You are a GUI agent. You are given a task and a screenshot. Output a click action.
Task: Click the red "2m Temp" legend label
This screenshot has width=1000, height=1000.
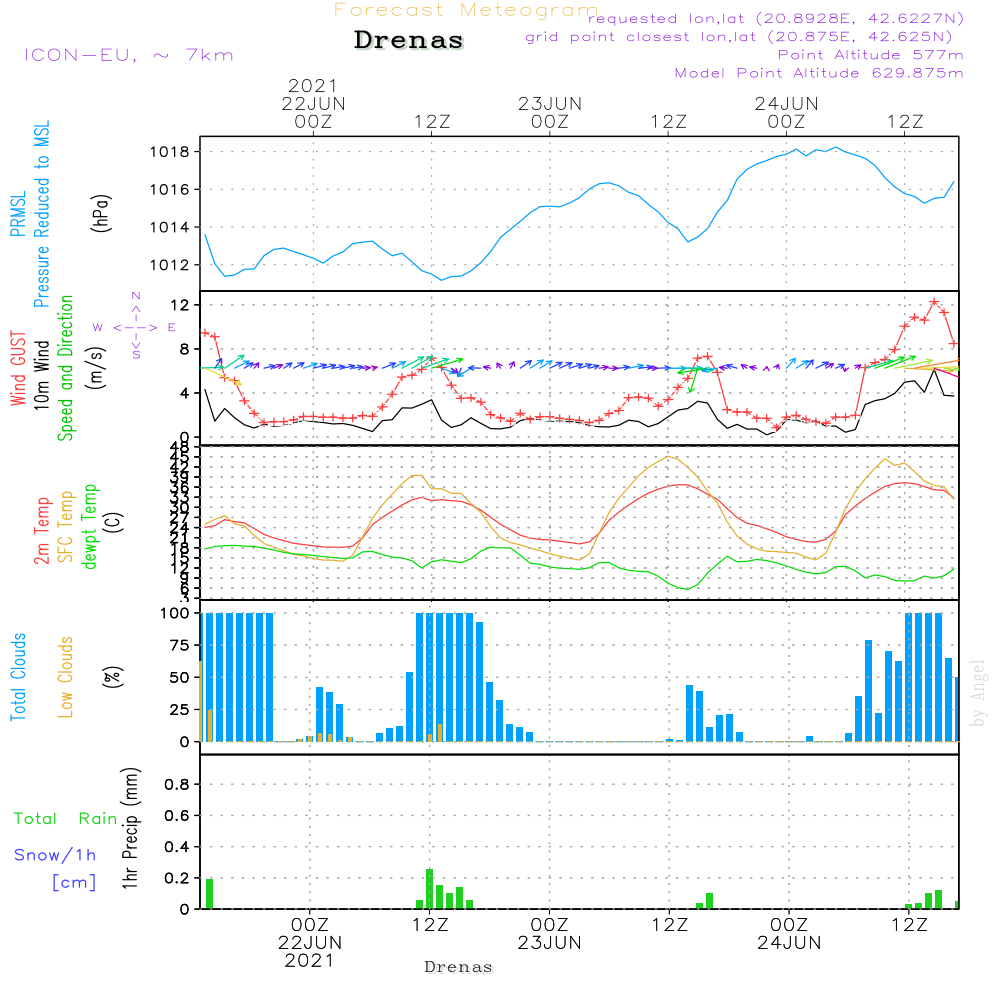[x=41, y=531]
